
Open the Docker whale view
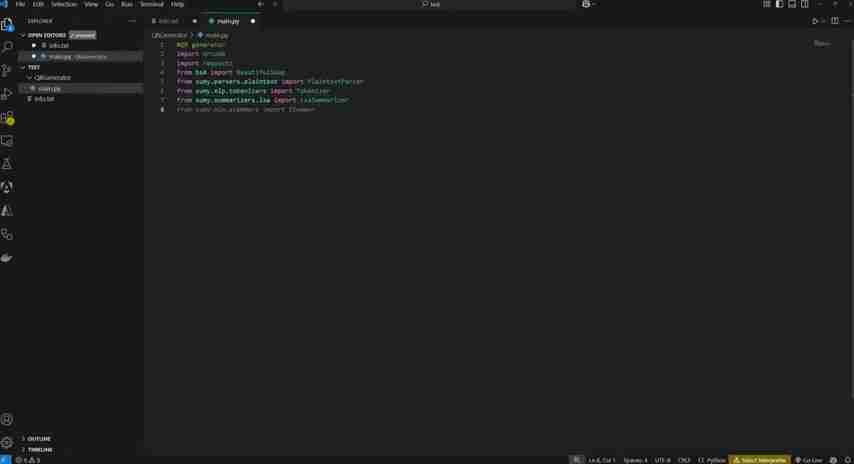click(7, 258)
